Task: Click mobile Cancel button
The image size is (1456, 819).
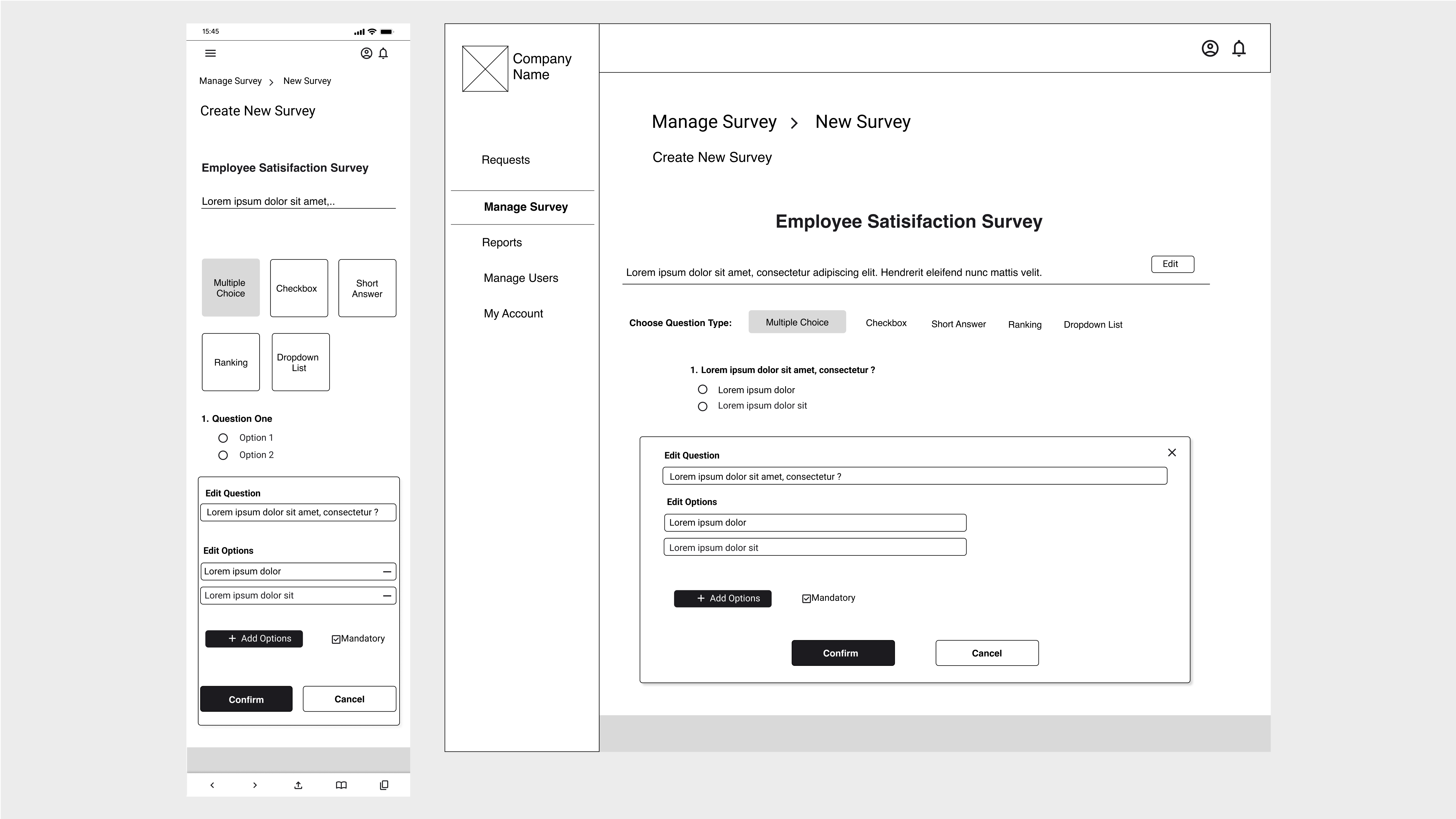Action: tap(349, 699)
